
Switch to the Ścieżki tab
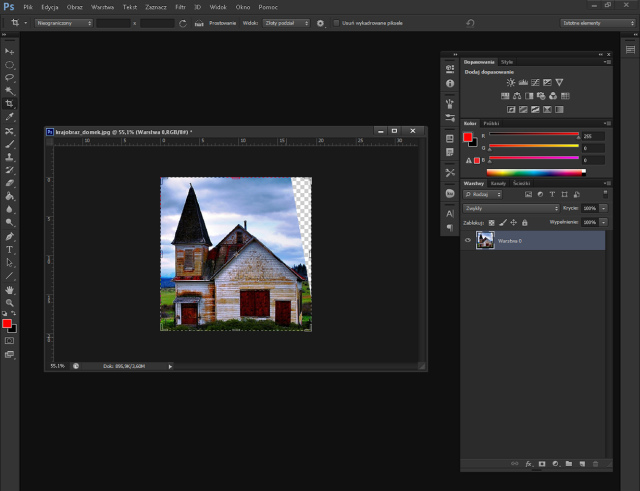(x=521, y=183)
